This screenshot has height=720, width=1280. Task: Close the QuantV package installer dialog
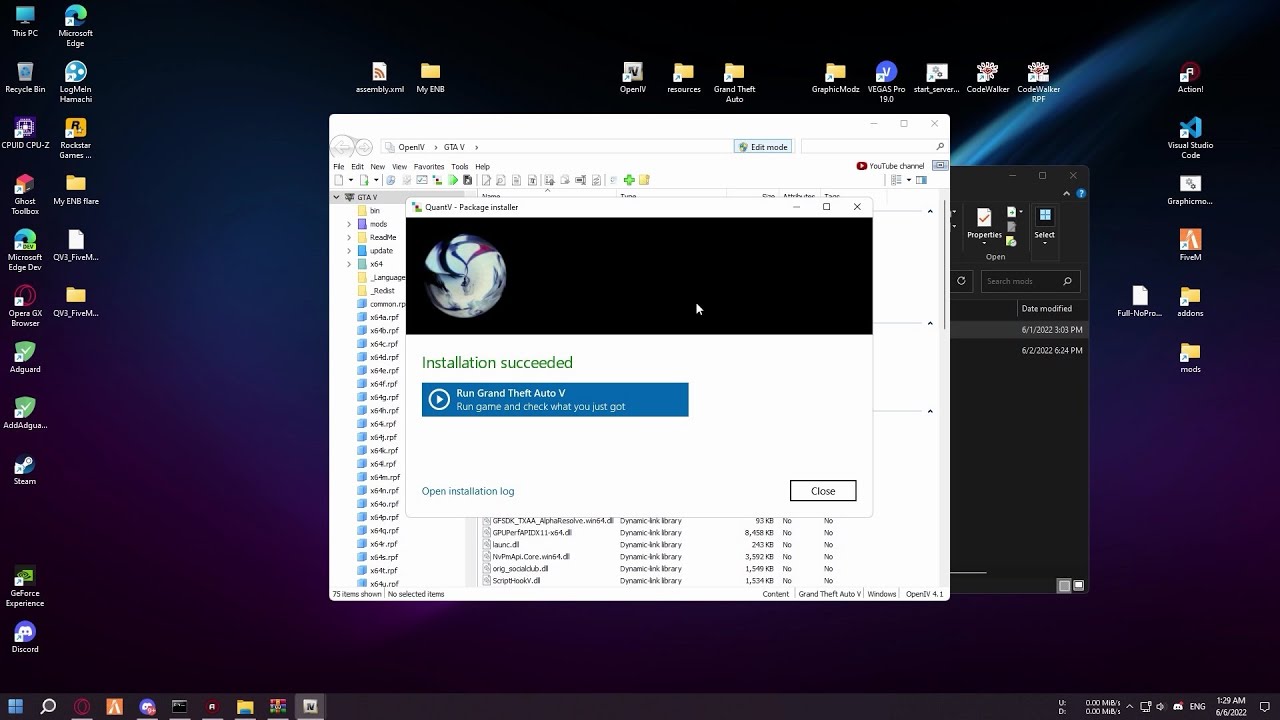823,491
